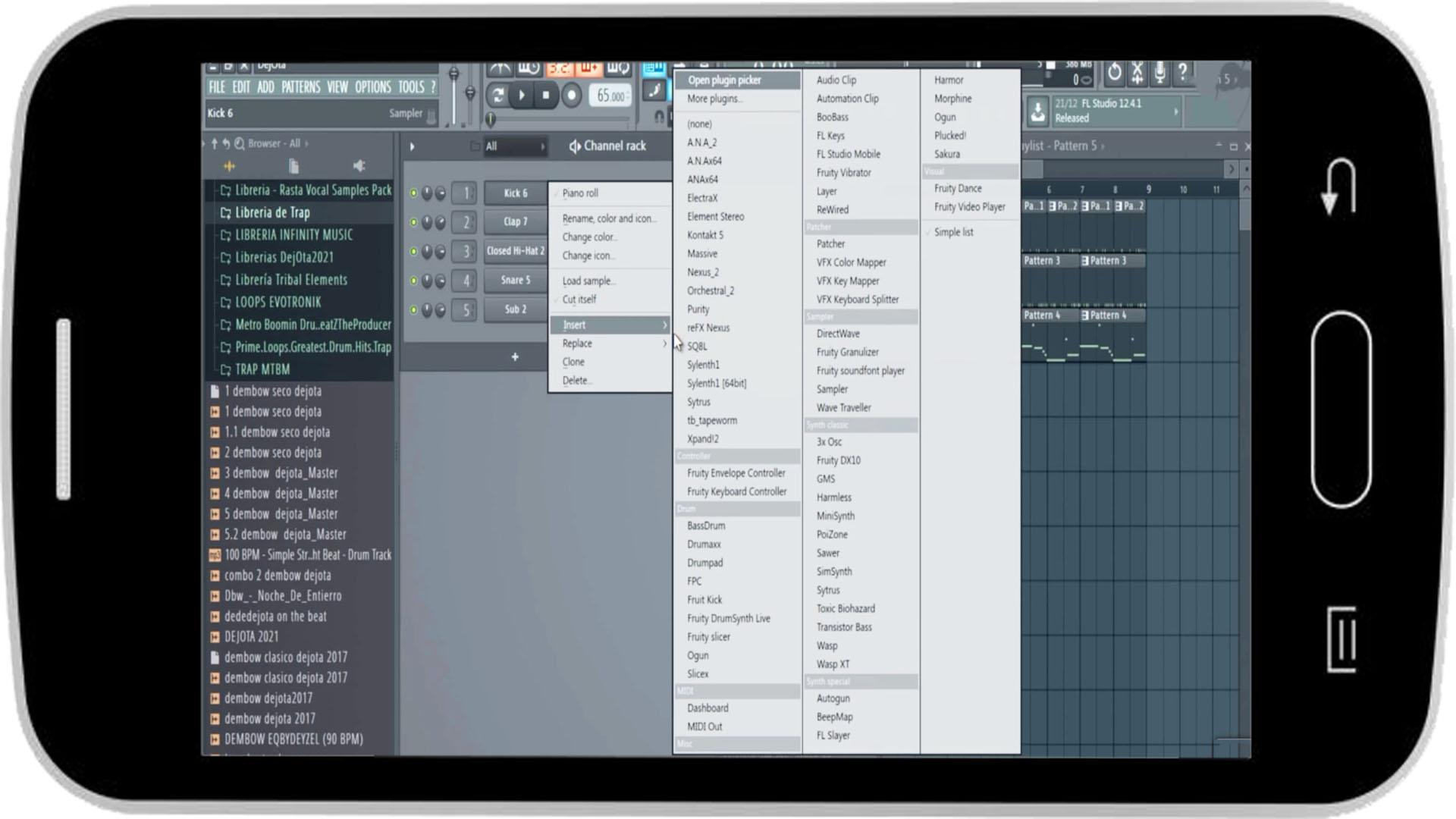
Task: Select Sylenth1 64bit from plugin list
Action: [716, 383]
